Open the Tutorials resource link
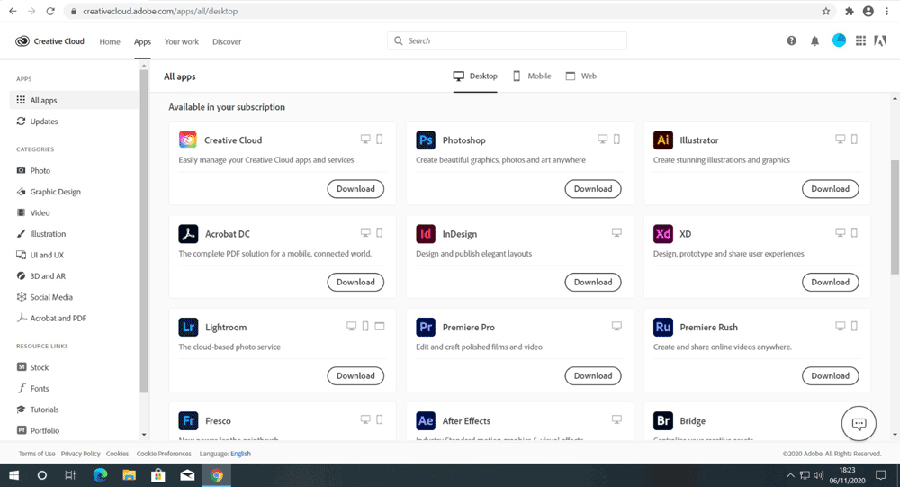900x487 pixels. click(x=37, y=409)
